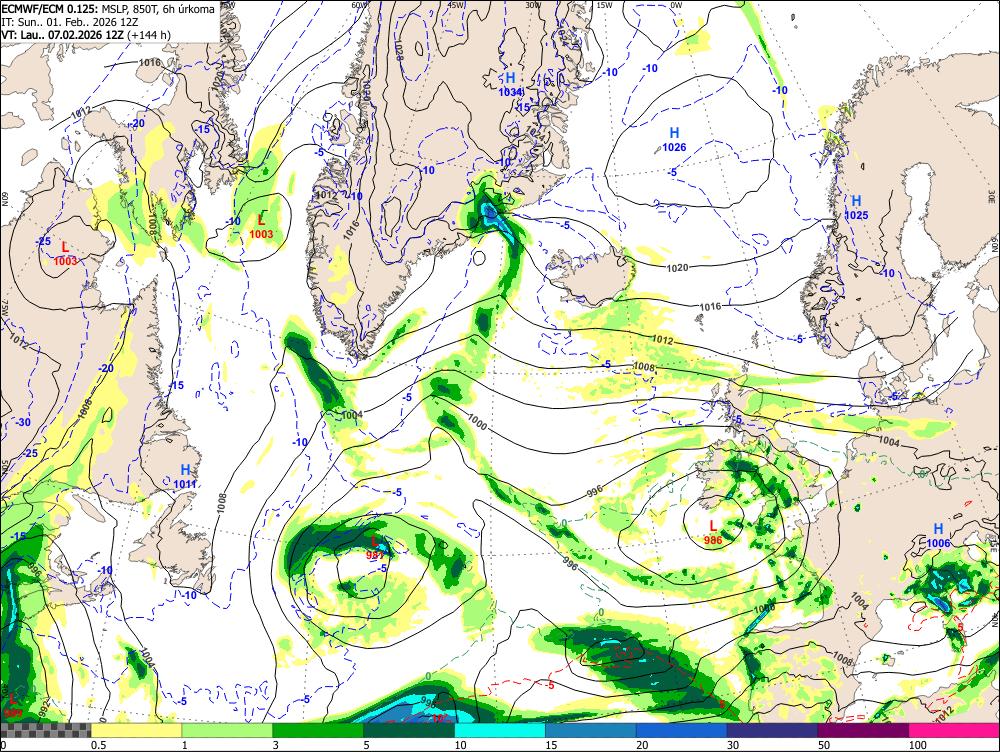Click the '-30' temperature contour label
Image resolution: width=1000 pixels, height=752 pixels.
[23, 422]
